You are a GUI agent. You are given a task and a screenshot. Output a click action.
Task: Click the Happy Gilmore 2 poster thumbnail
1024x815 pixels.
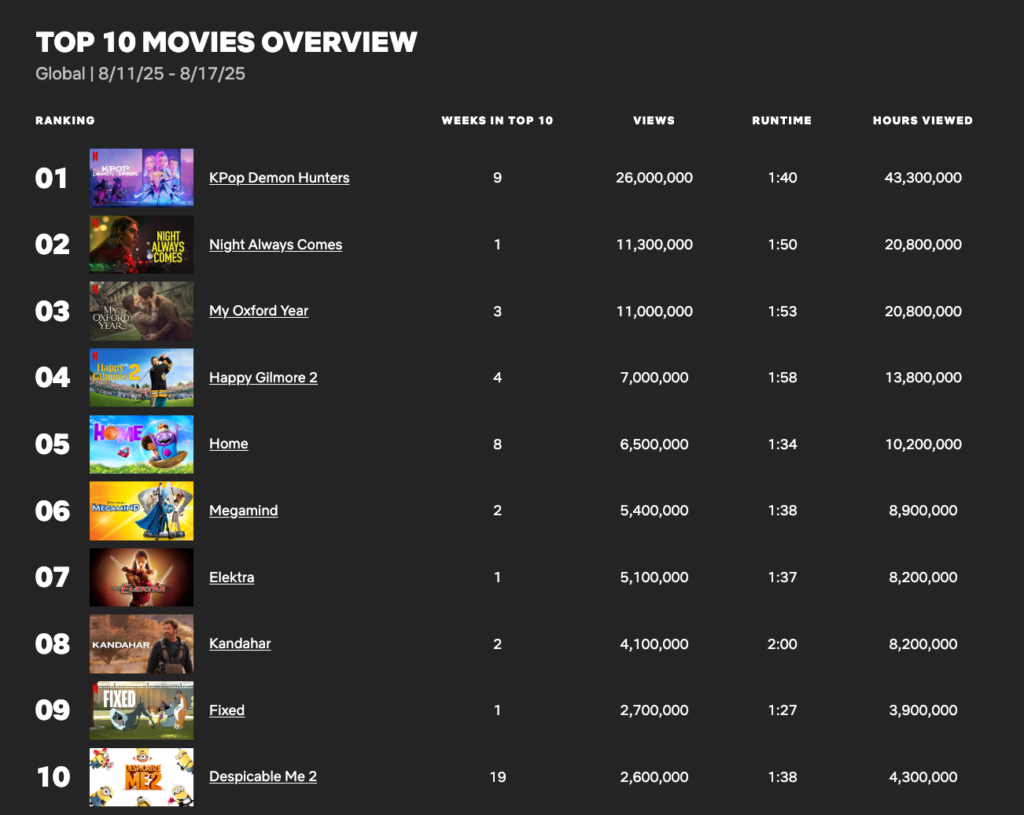(x=141, y=378)
